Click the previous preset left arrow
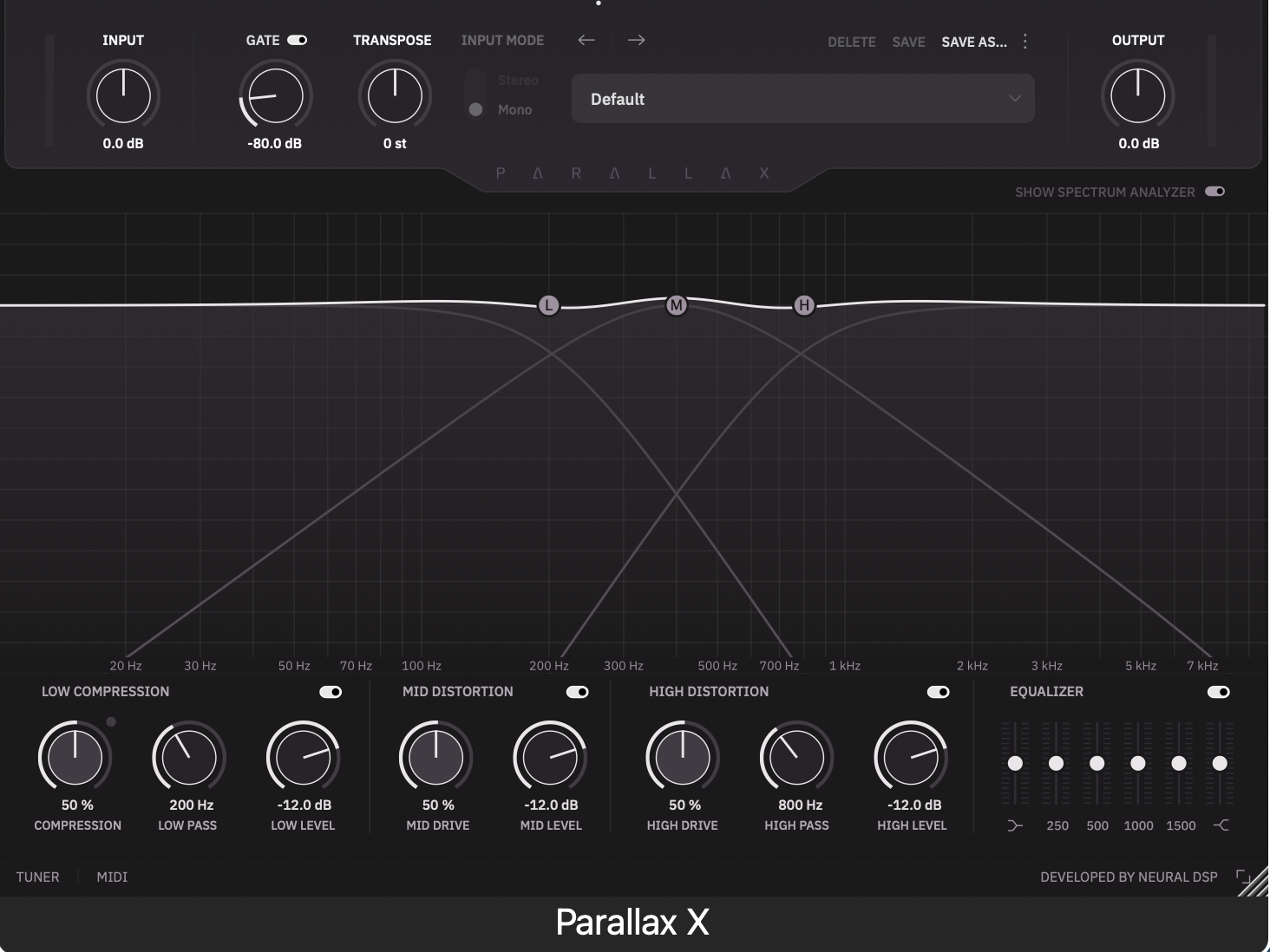The image size is (1270, 952). click(586, 40)
